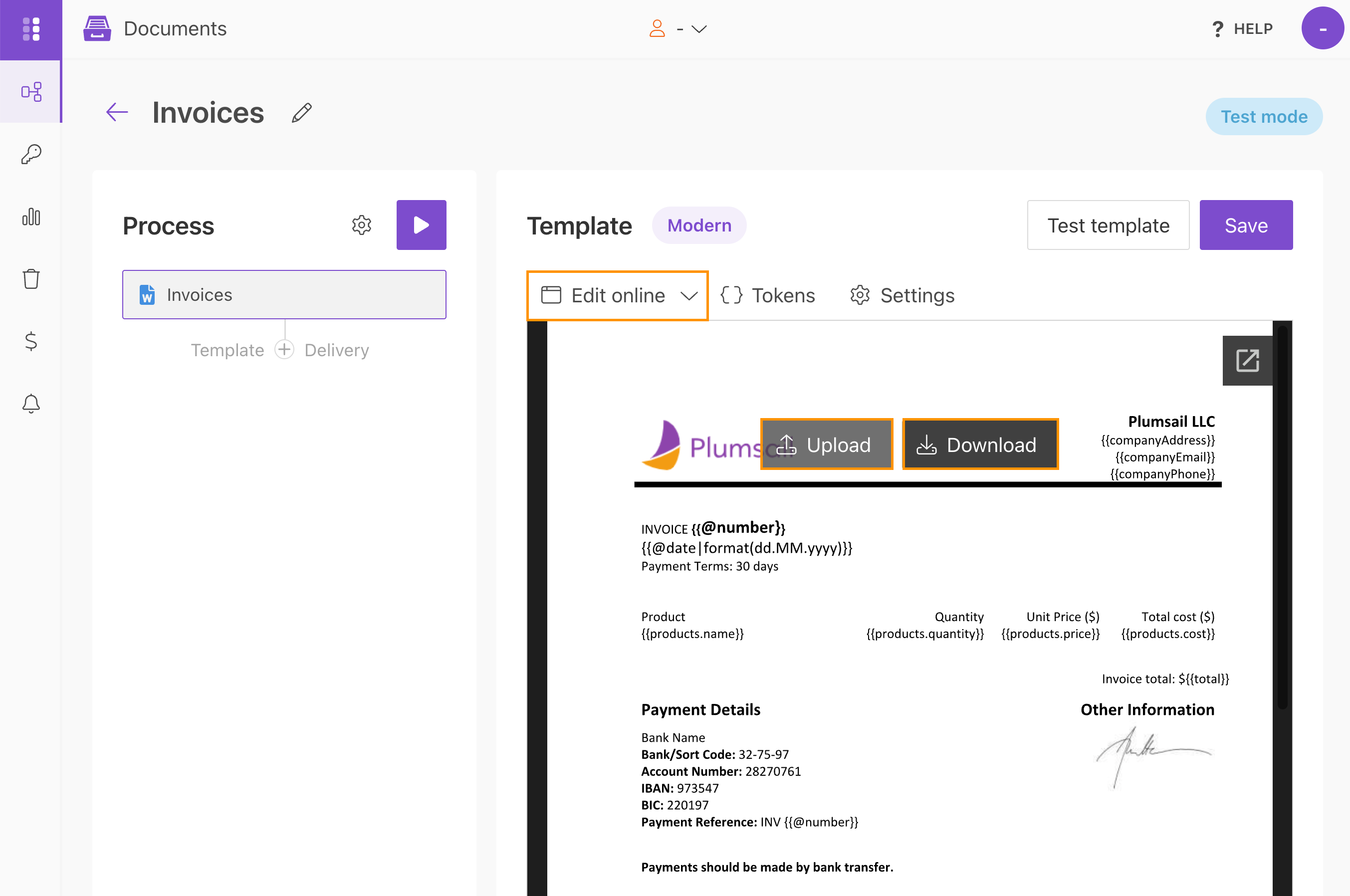1350x896 pixels.
Task: Open Process settings gear icon
Action: pyautogui.click(x=362, y=225)
